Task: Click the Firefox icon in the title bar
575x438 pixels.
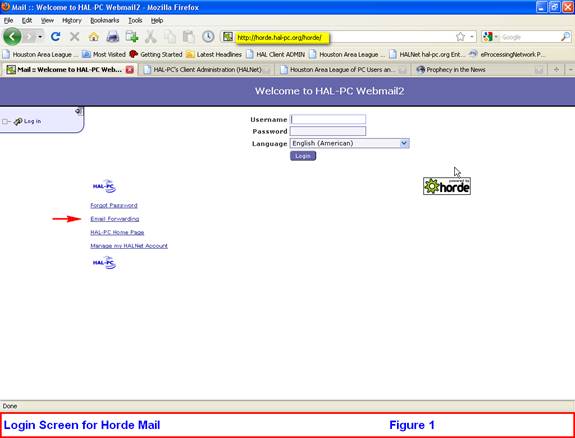Action: 6,7
